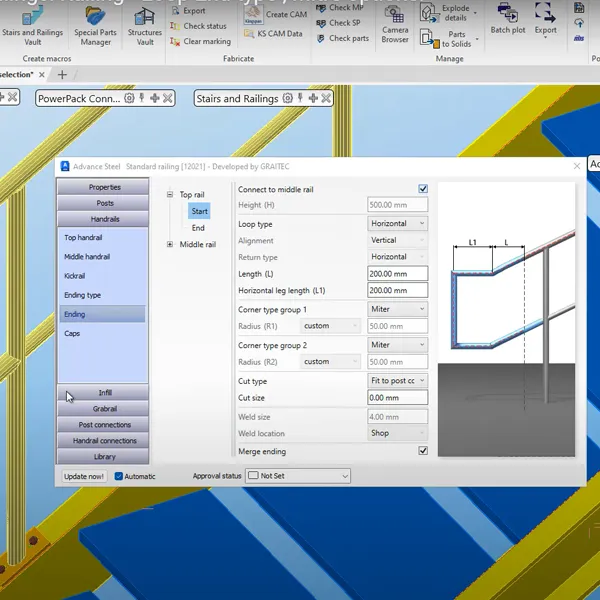Click Length (L) input field
Viewport: 600px width, 600px height.
[398, 274]
